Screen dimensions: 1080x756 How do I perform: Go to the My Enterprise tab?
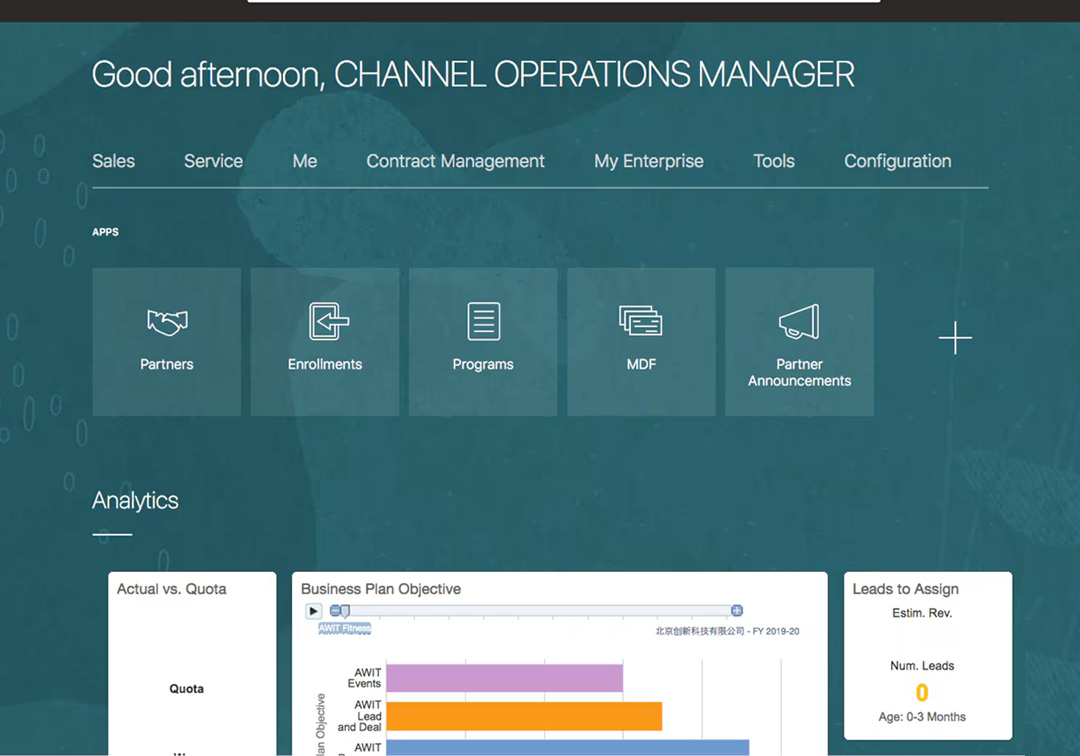pos(649,161)
